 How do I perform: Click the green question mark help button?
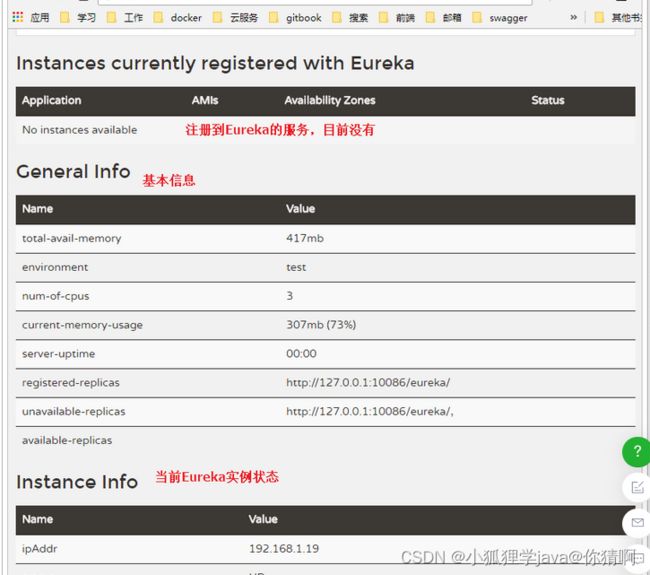(x=637, y=452)
